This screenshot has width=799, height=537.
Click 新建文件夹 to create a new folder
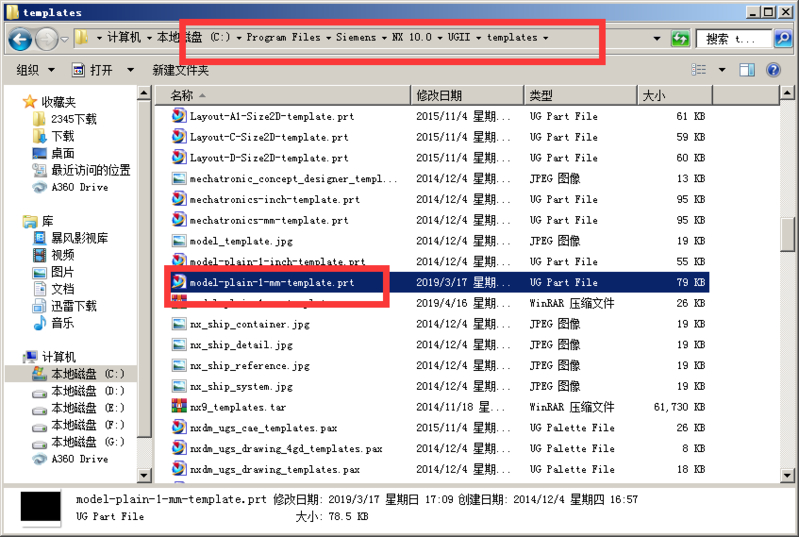180,70
